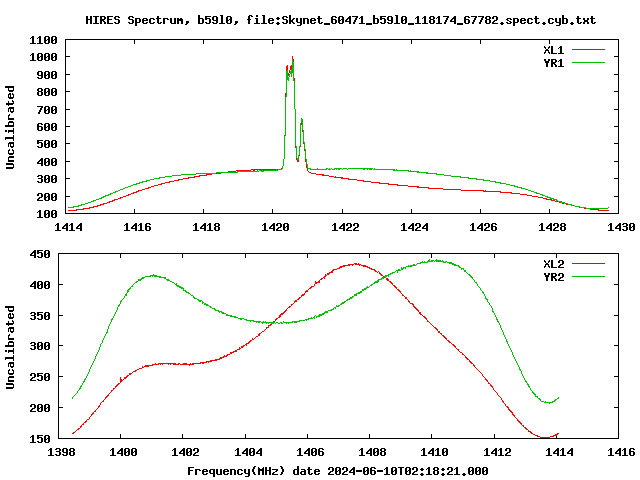Screen dimensions: 640x480
Task: Click the 450 y-axis tick on bottom plot
Action: (x=40, y=254)
